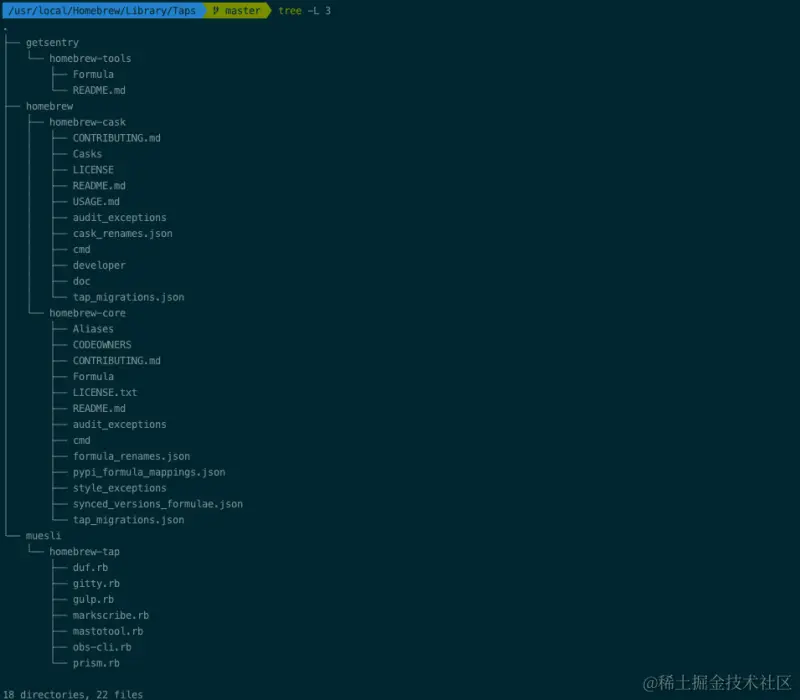
Task: Select the muesli directory name
Action: 43,536
